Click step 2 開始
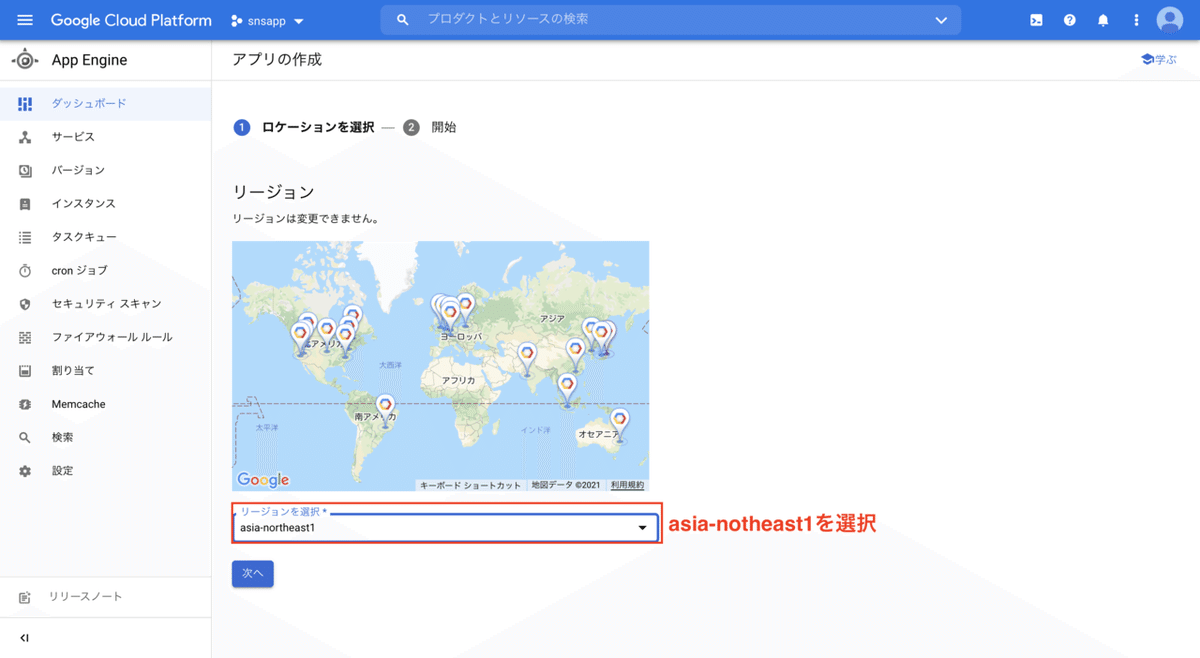The width and height of the screenshot is (1200, 658). [430, 127]
